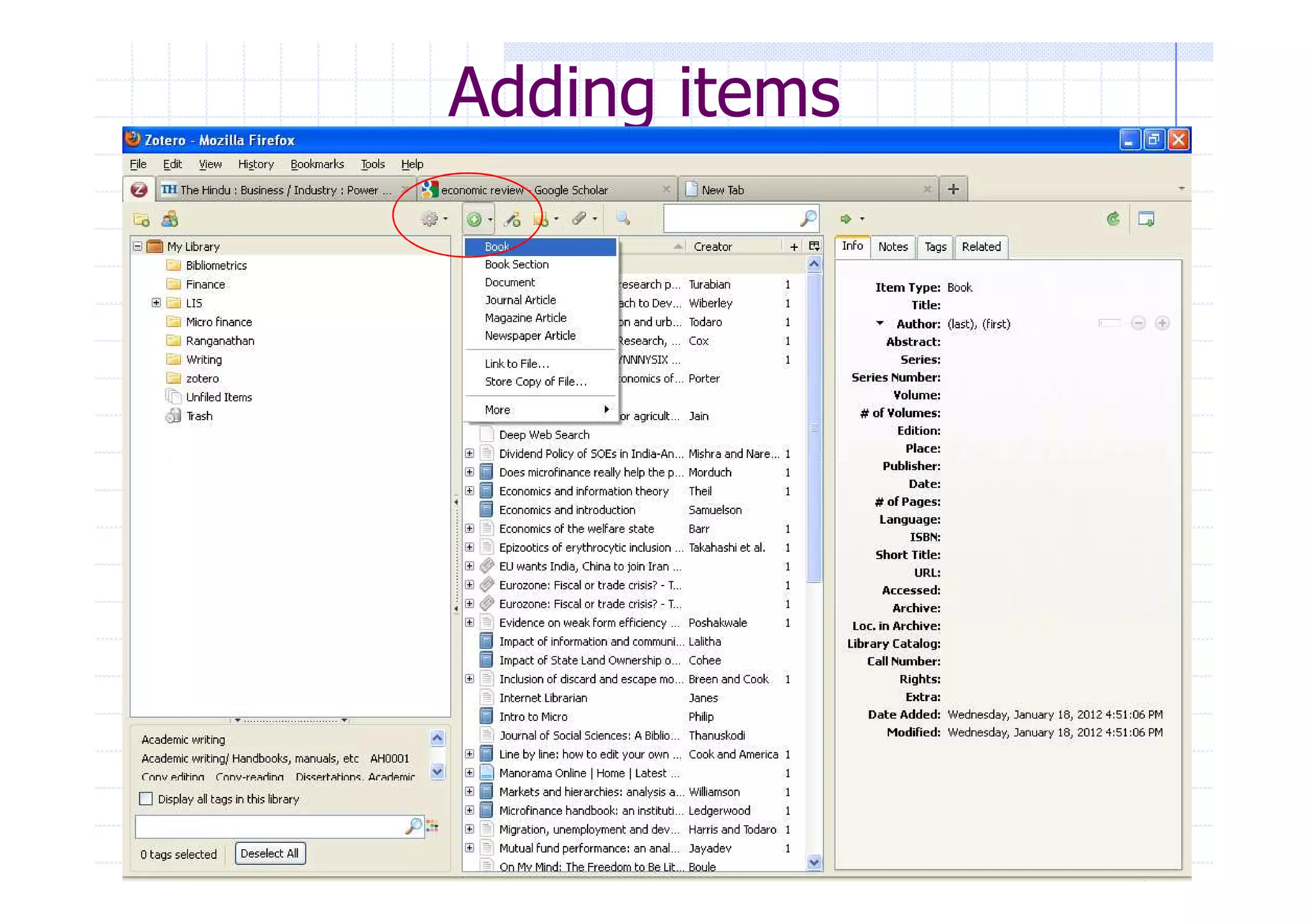Switch to the Related tab
This screenshot has height=924, width=1308.
click(981, 246)
